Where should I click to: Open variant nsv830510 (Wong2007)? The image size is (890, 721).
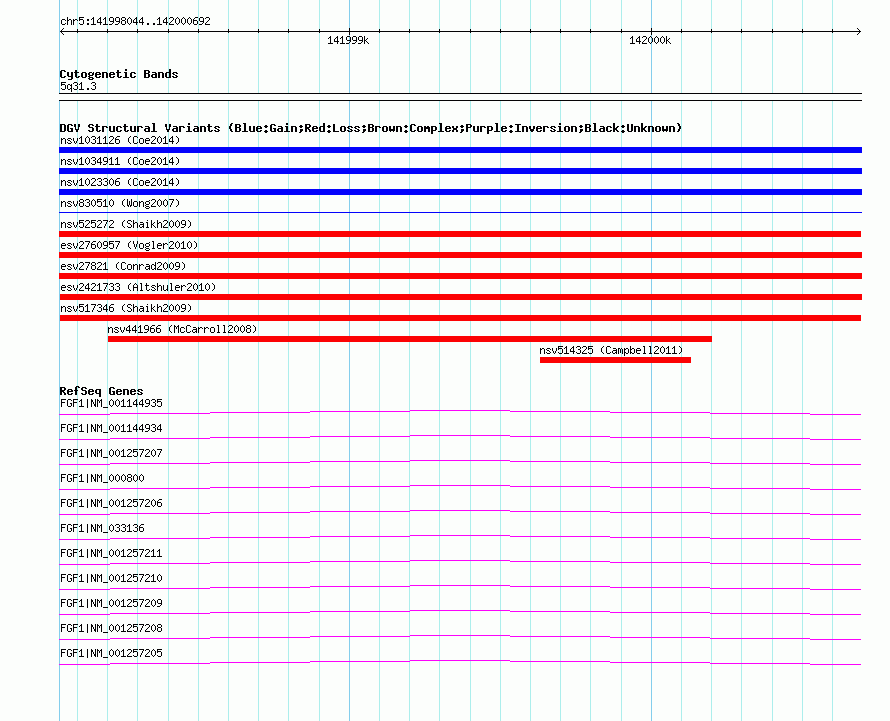[120, 203]
